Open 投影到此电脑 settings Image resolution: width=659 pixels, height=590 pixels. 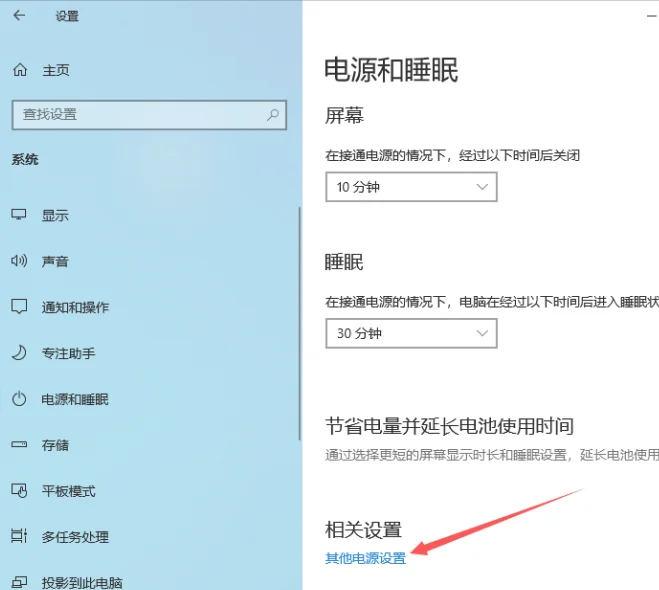(x=82, y=582)
